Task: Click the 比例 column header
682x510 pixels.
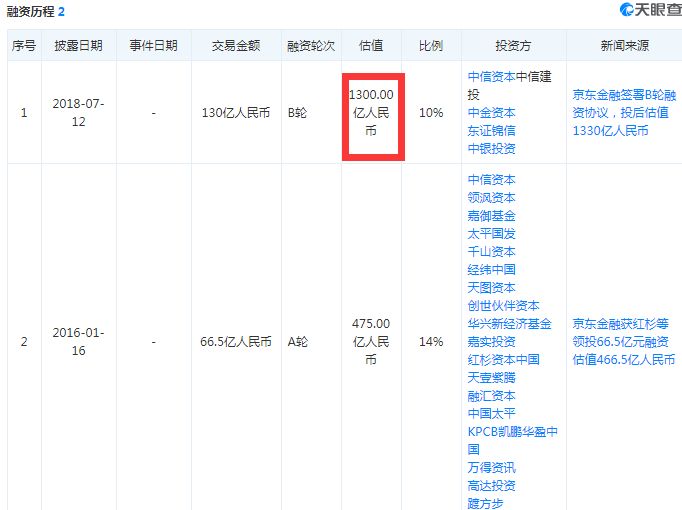Action: [x=431, y=45]
